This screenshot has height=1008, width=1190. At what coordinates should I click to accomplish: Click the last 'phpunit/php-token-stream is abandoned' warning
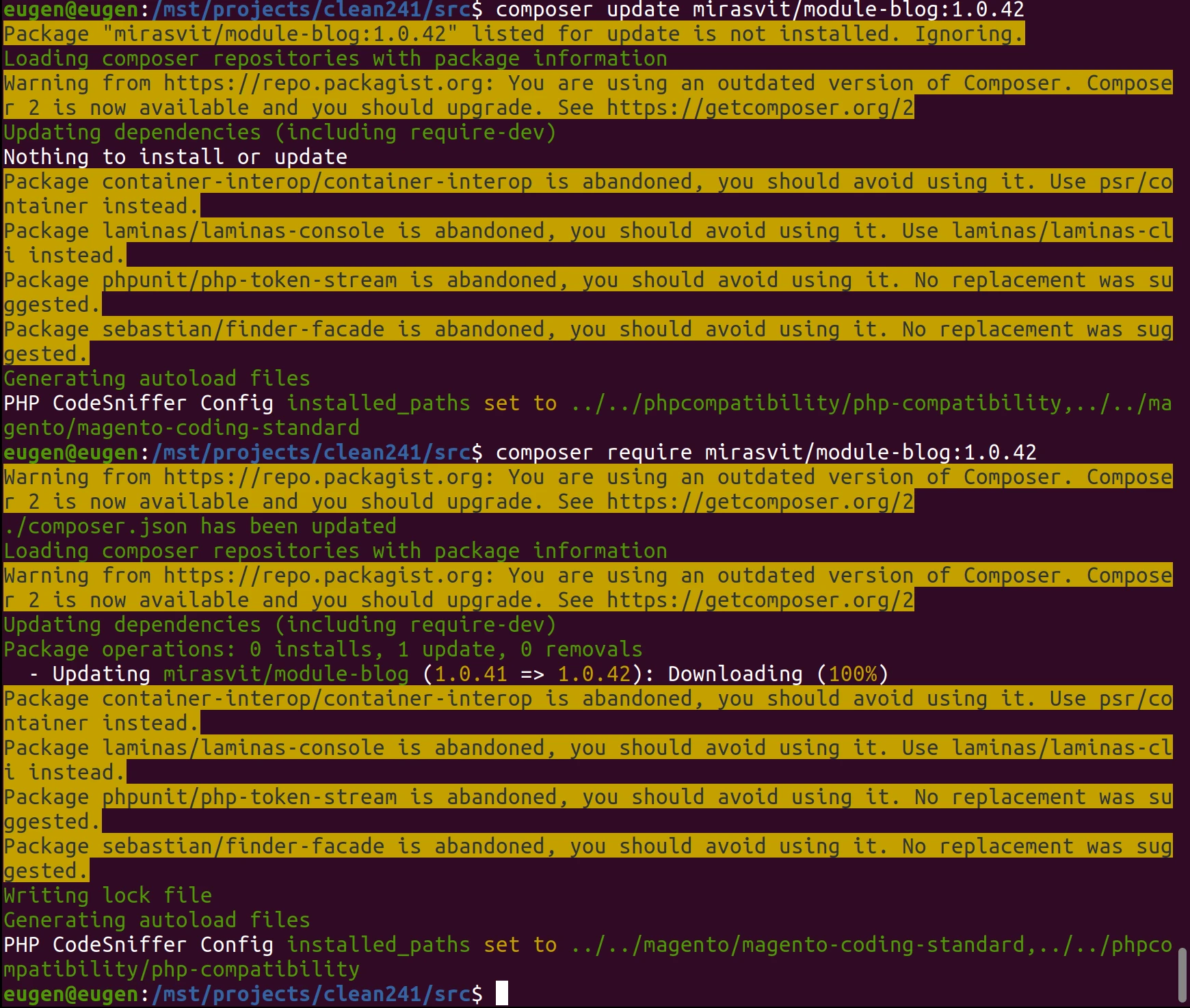pyautogui.click(x=588, y=809)
